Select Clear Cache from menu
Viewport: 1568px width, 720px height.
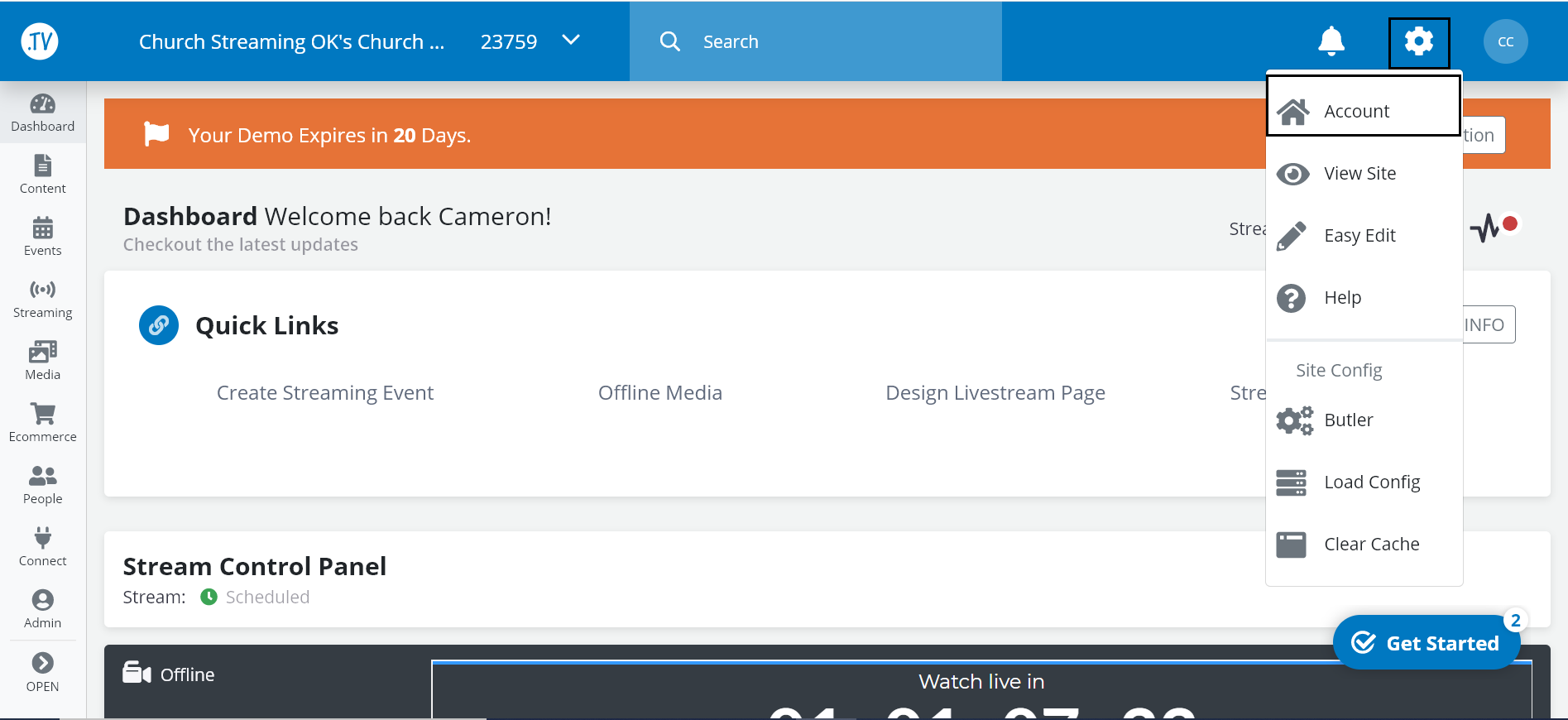point(1371,545)
